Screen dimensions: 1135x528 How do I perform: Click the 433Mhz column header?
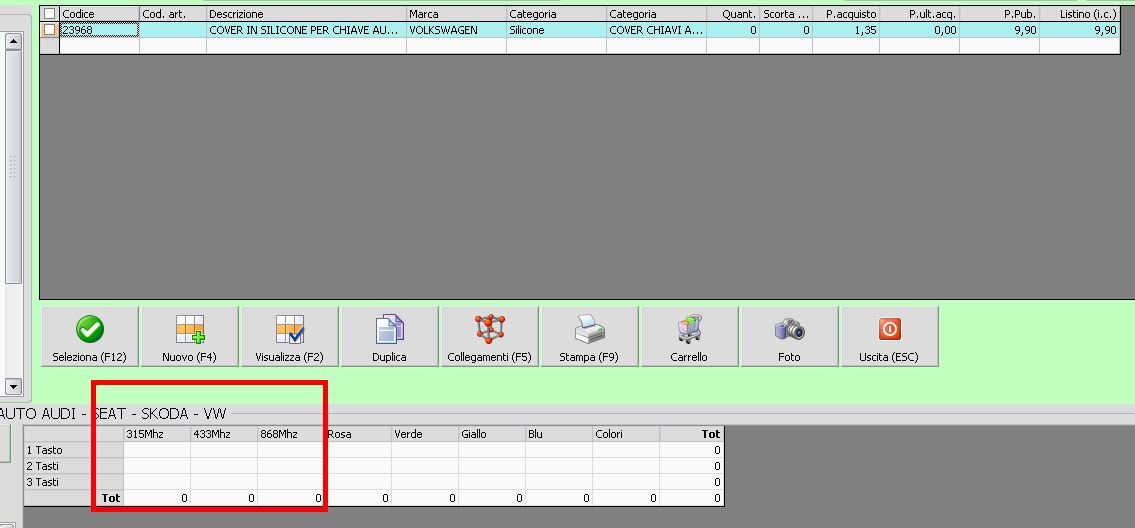click(224, 434)
